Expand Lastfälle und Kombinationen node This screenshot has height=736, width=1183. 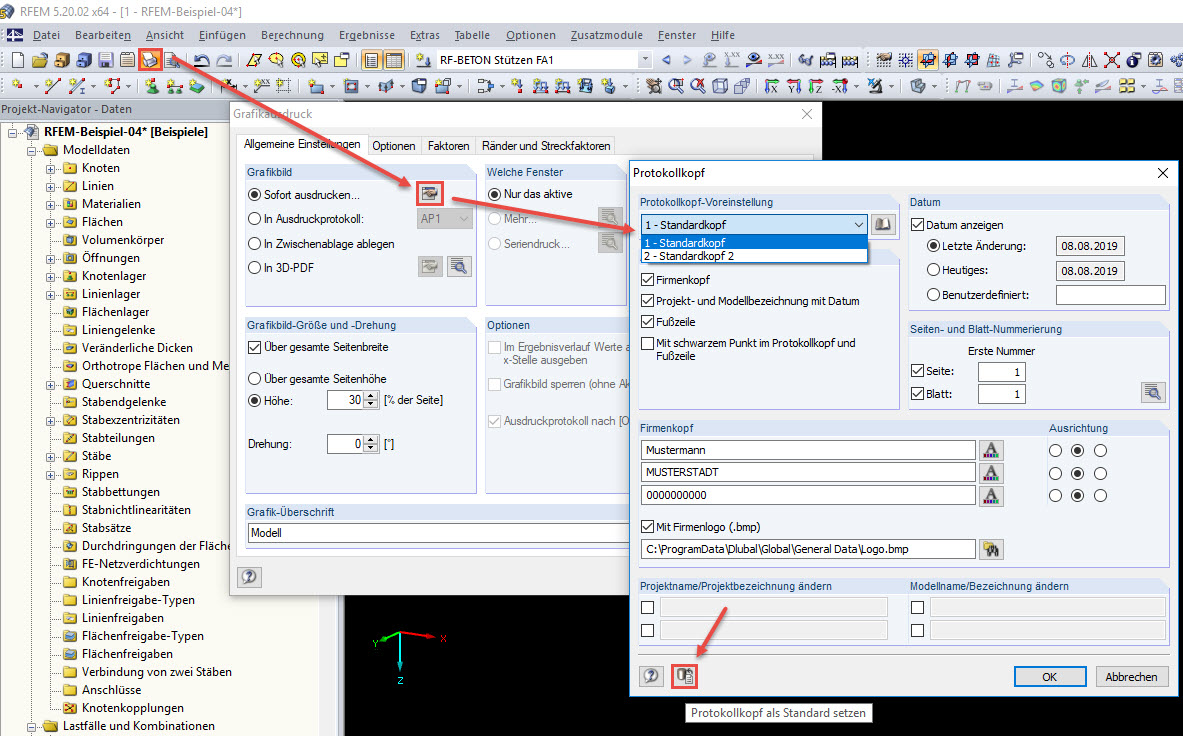(32, 727)
